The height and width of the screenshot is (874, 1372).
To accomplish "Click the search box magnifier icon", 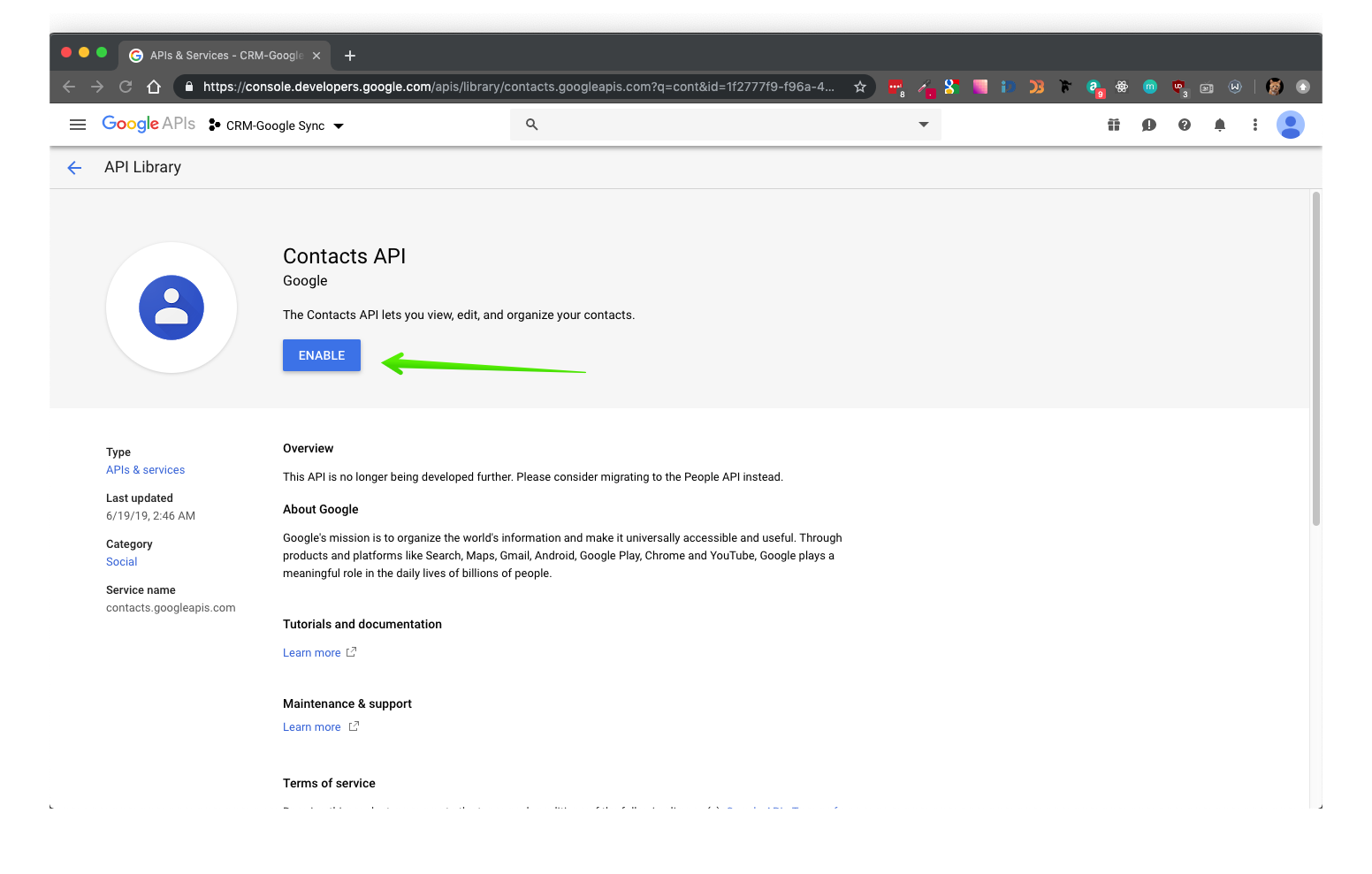I will click(532, 125).
